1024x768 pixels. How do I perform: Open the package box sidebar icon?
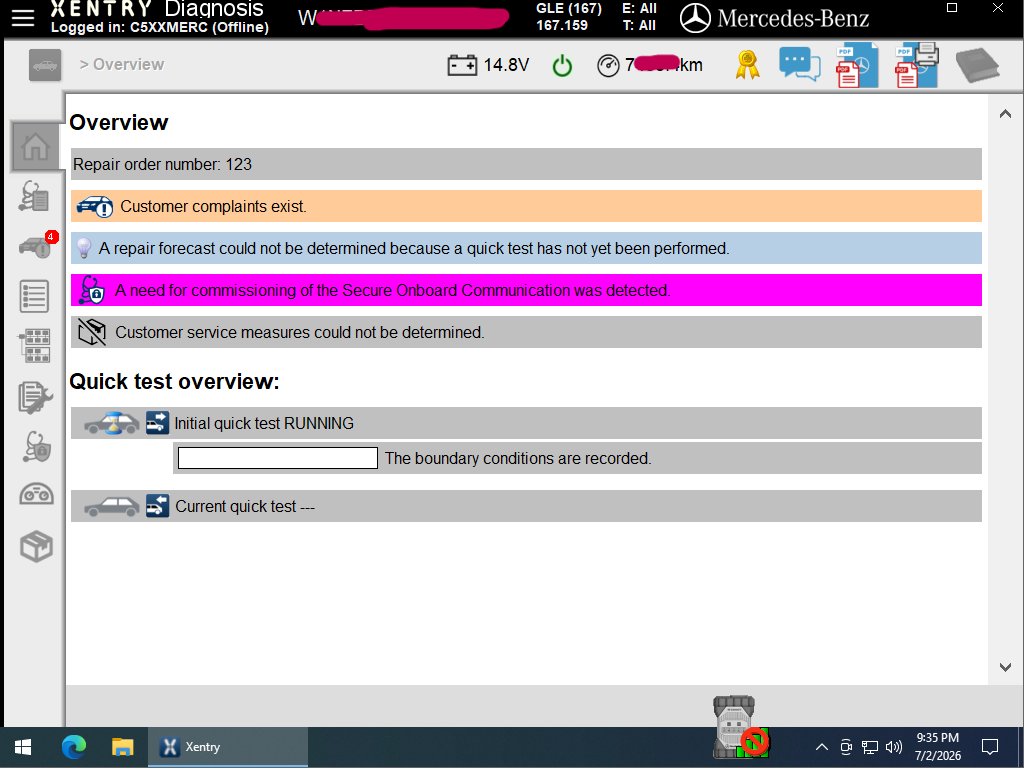36,547
